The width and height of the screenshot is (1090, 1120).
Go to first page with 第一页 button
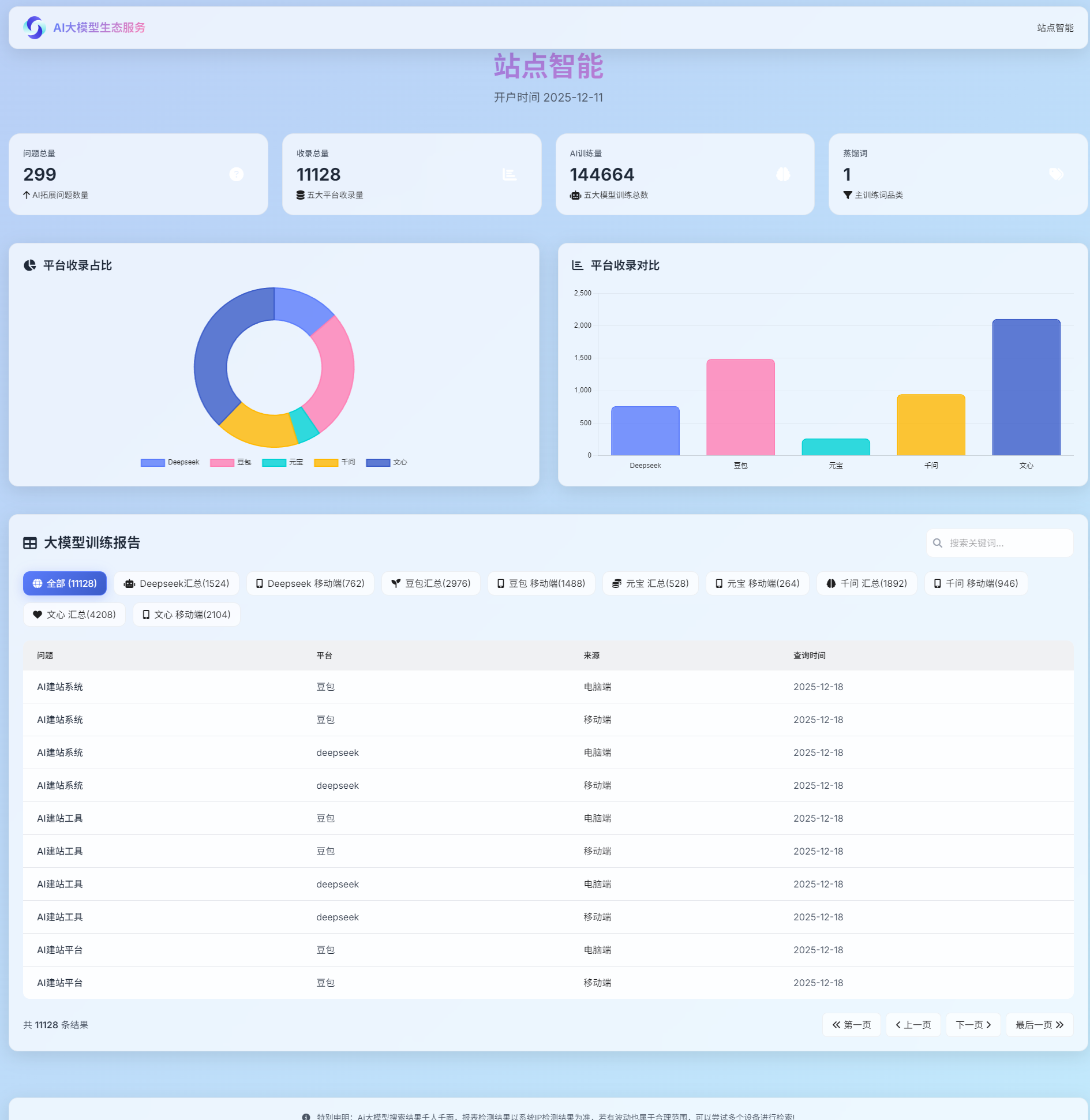click(852, 1025)
